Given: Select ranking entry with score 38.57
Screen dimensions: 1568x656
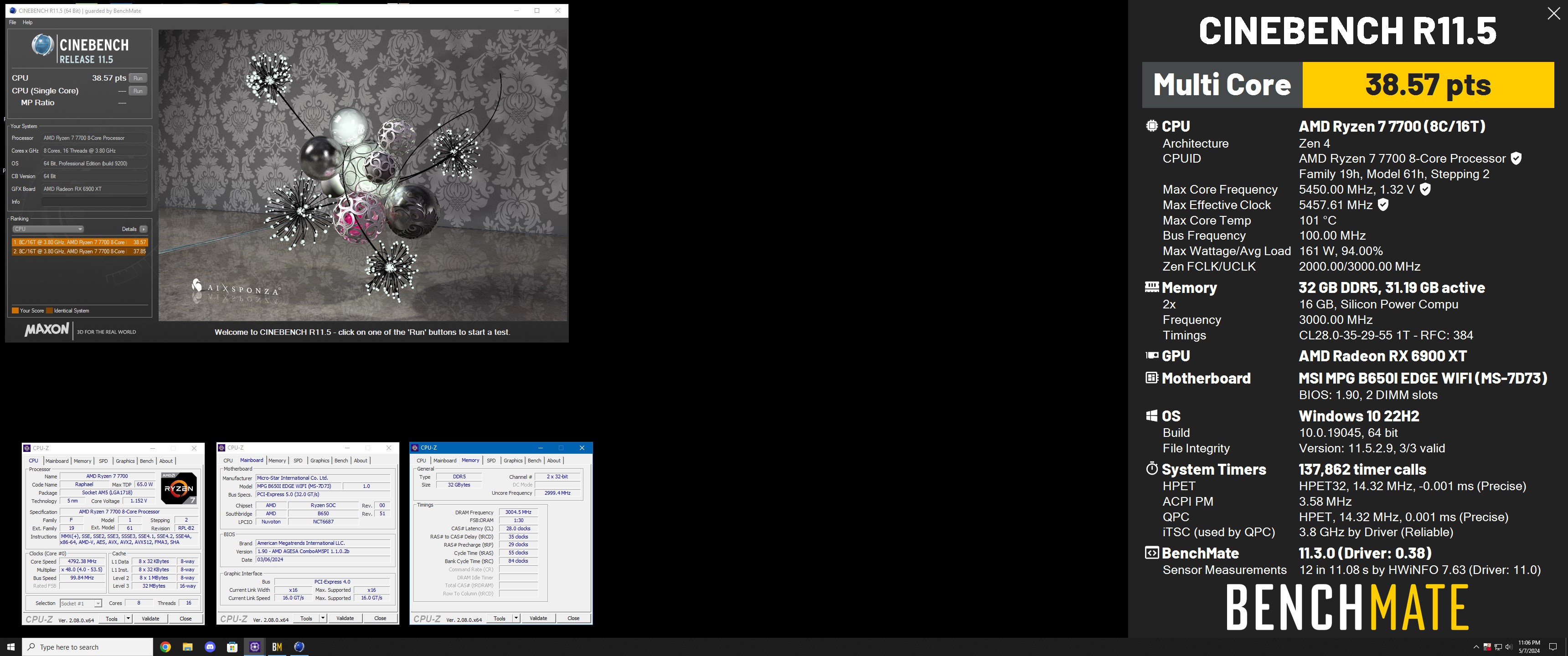Looking at the screenshot, I should click(80, 242).
